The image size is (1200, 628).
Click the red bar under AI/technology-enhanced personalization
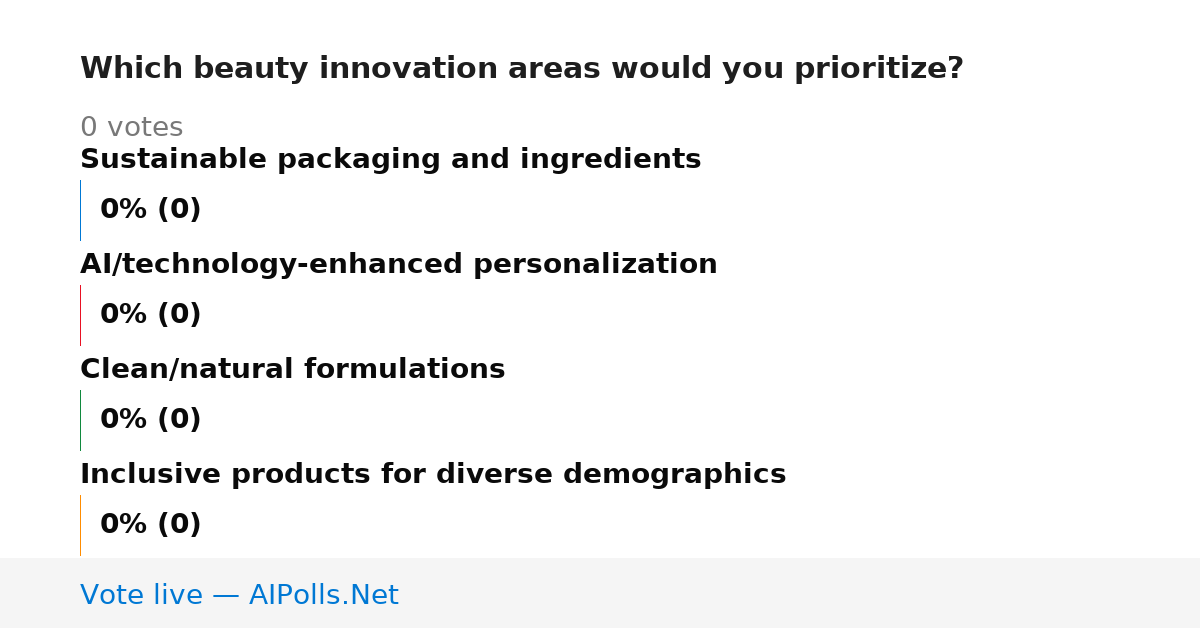tap(80, 315)
